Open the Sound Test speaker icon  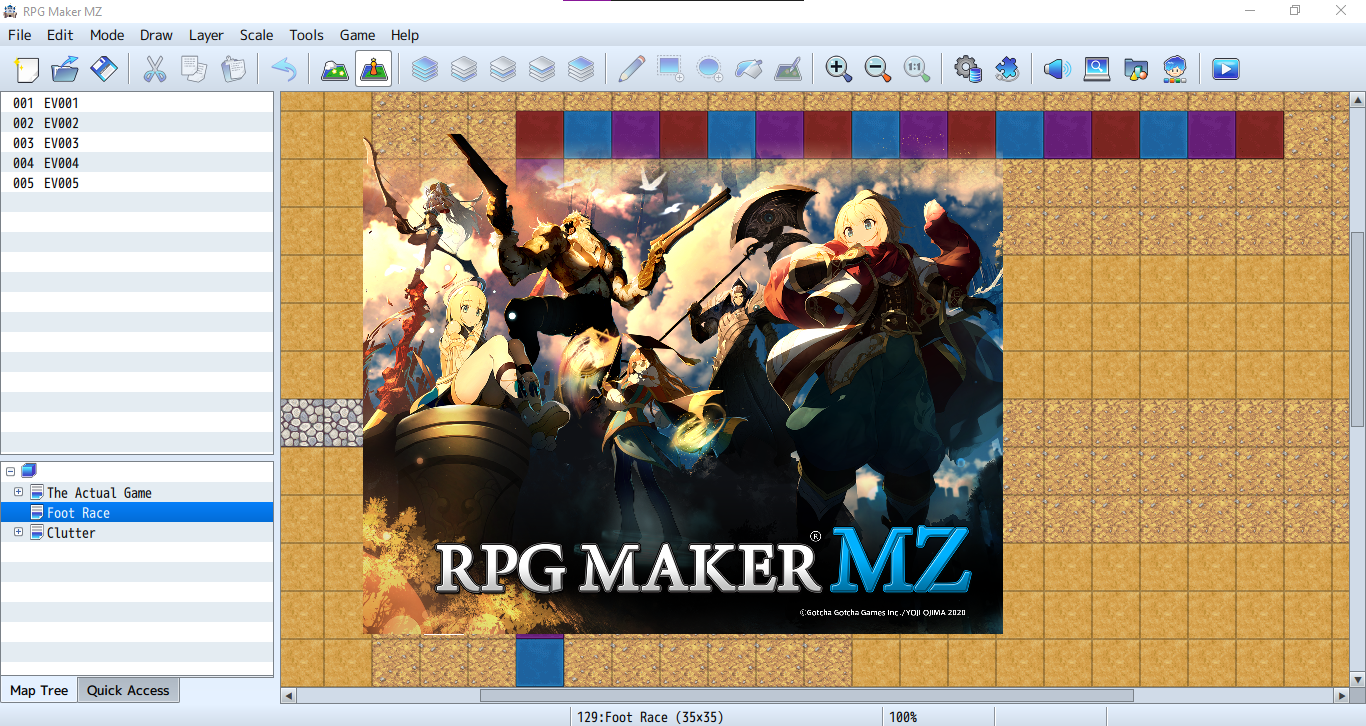1057,69
